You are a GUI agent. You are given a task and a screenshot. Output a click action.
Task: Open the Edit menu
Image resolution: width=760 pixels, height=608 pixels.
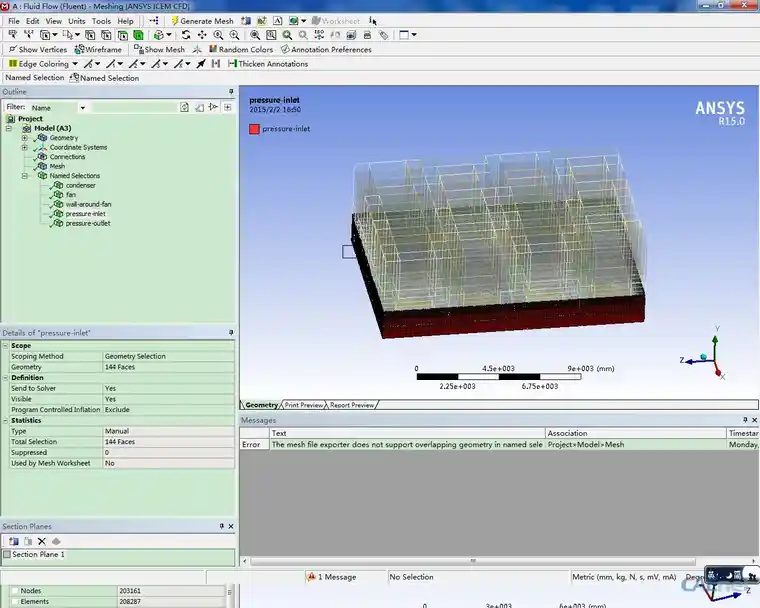click(x=32, y=21)
